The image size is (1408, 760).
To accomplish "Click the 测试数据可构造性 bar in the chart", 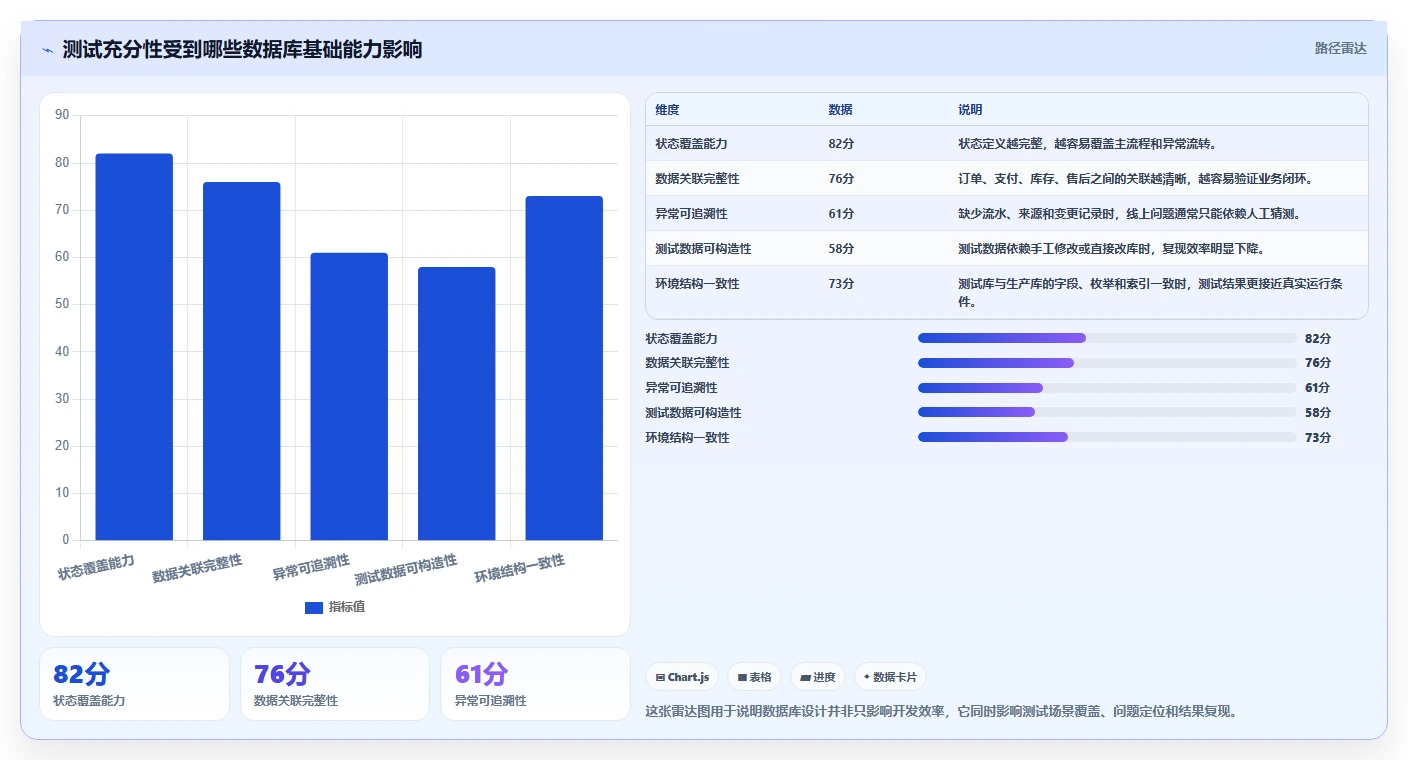I will (x=456, y=403).
